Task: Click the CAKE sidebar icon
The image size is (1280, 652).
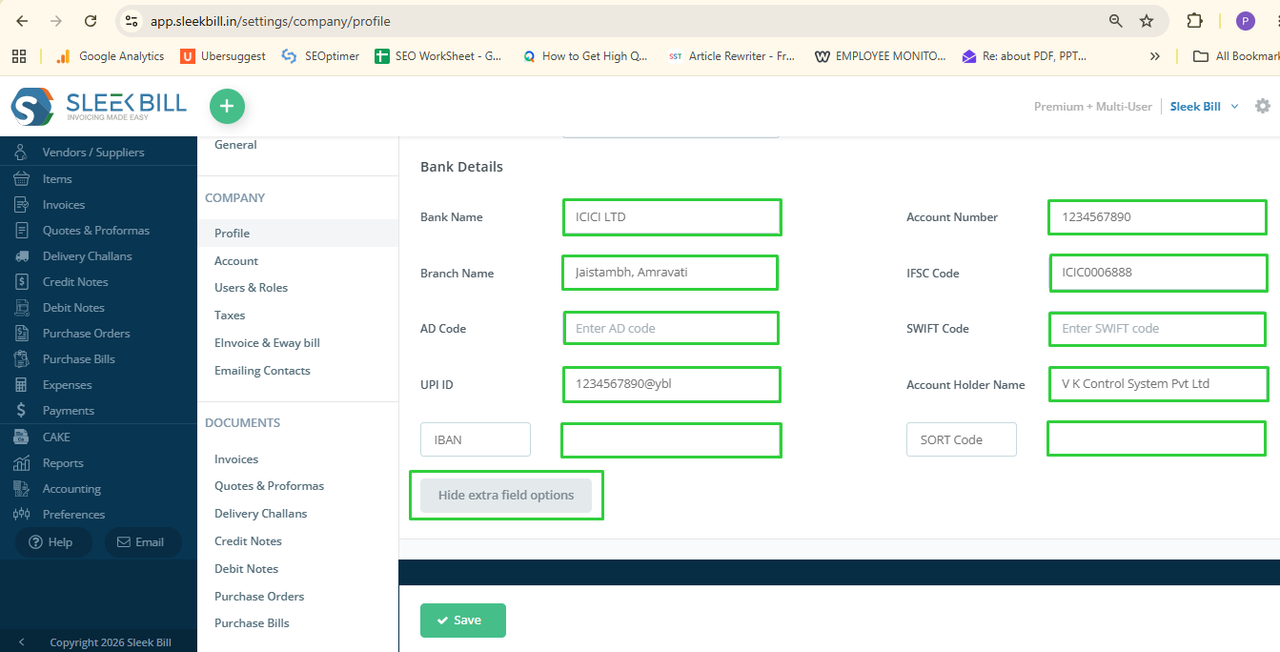Action: (x=21, y=437)
